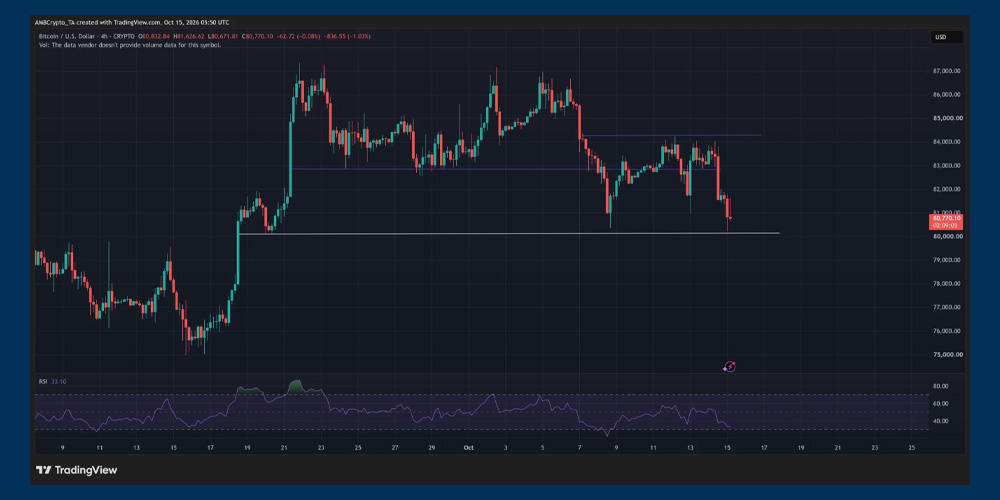The width and height of the screenshot is (1000, 500).
Task: Click the 80,000.00 price axis label
Action: (x=946, y=237)
